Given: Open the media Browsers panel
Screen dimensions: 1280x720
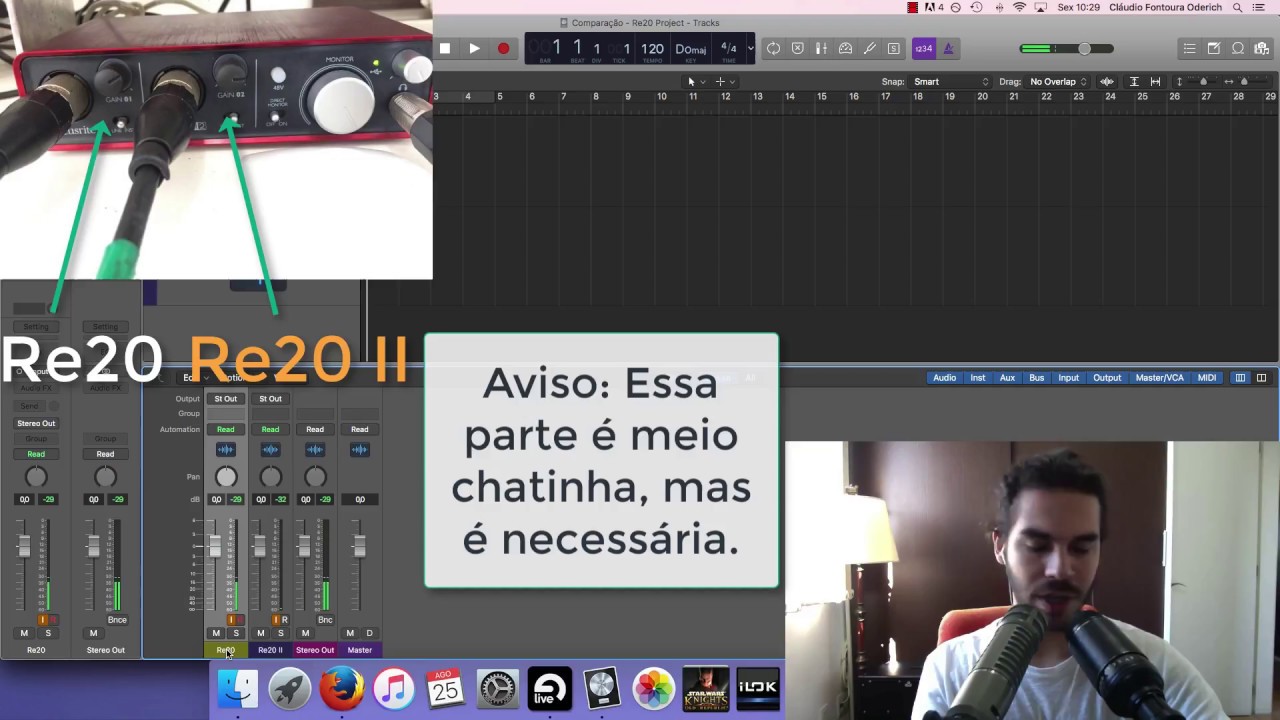Looking at the screenshot, I should click(x=1261, y=48).
